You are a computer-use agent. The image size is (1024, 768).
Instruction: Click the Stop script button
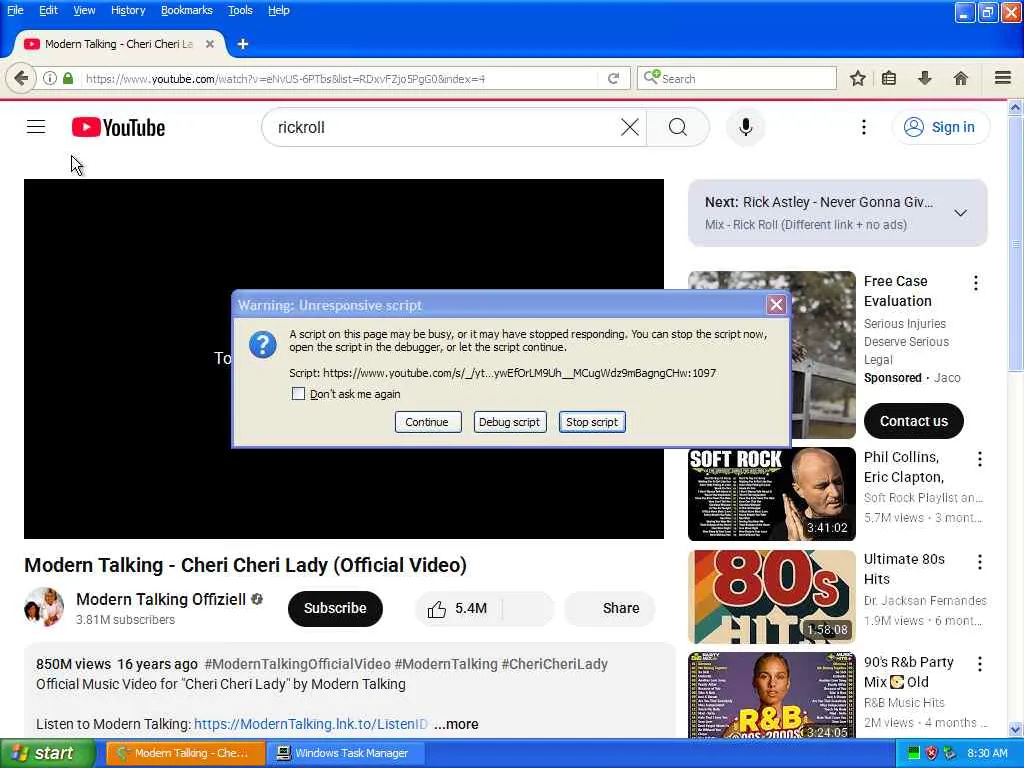[x=592, y=422]
